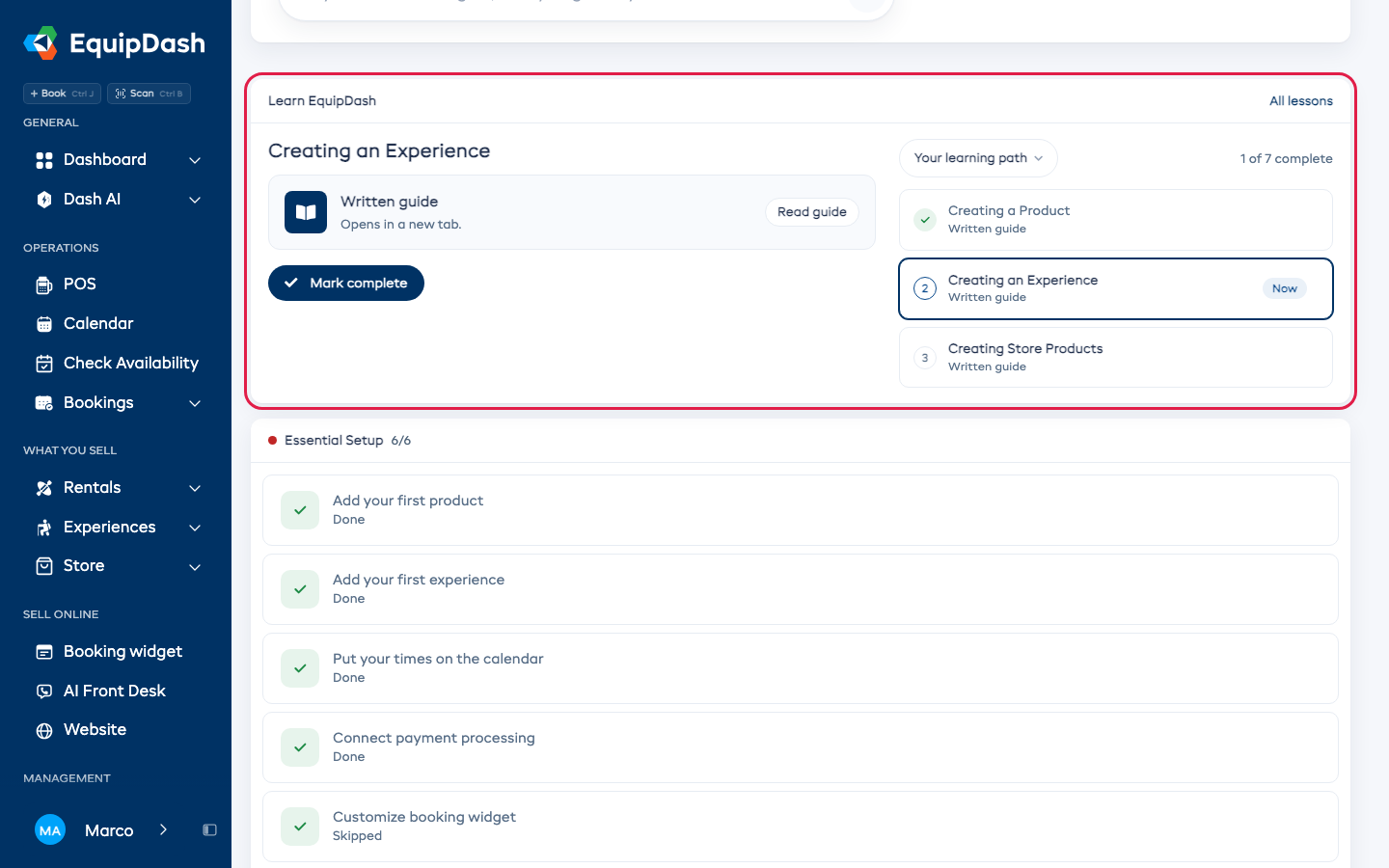
Task: Click the Store bag icon
Action: tap(44, 566)
